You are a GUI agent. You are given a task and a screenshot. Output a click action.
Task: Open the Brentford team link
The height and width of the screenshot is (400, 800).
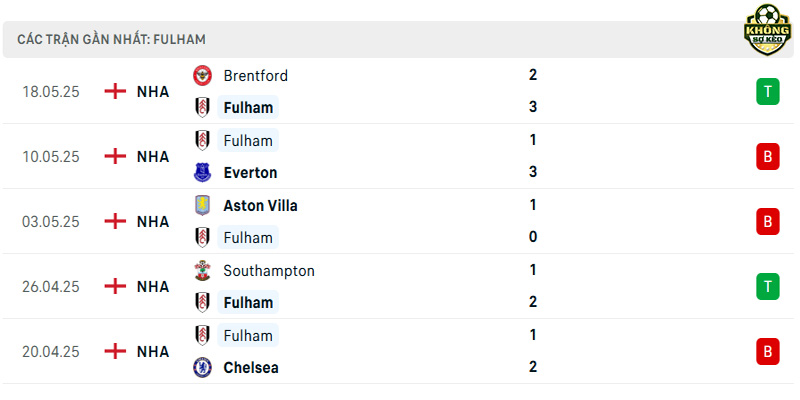pyautogui.click(x=256, y=76)
